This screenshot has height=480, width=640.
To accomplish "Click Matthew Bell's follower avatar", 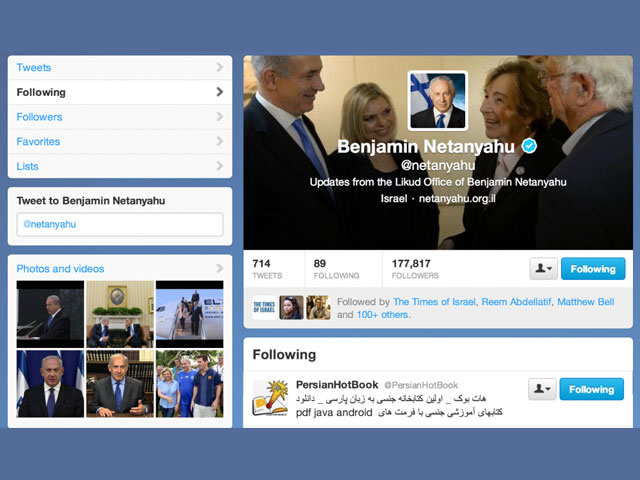I will [x=318, y=307].
